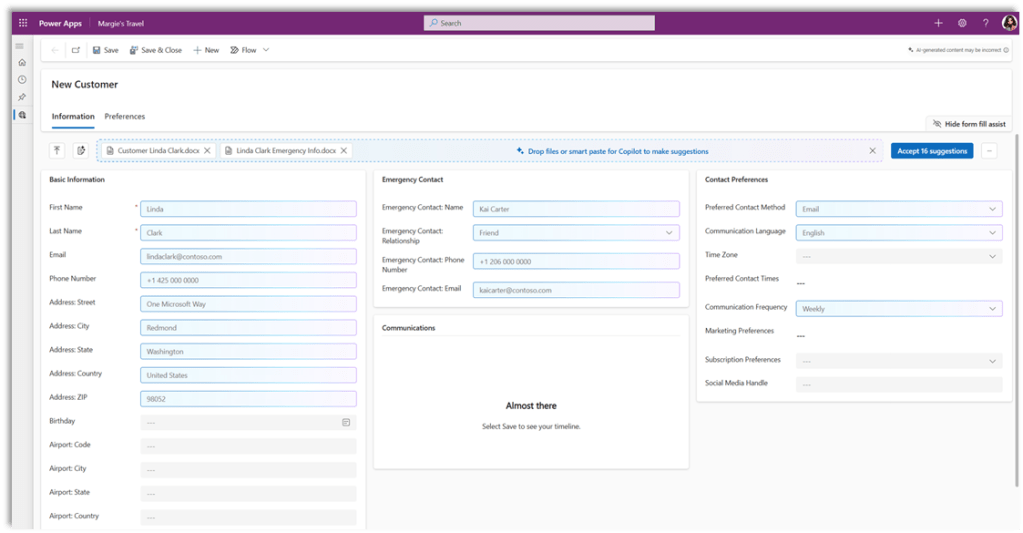Hide form fill assist toggle
This screenshot has width=1023, height=533.
tap(964, 124)
